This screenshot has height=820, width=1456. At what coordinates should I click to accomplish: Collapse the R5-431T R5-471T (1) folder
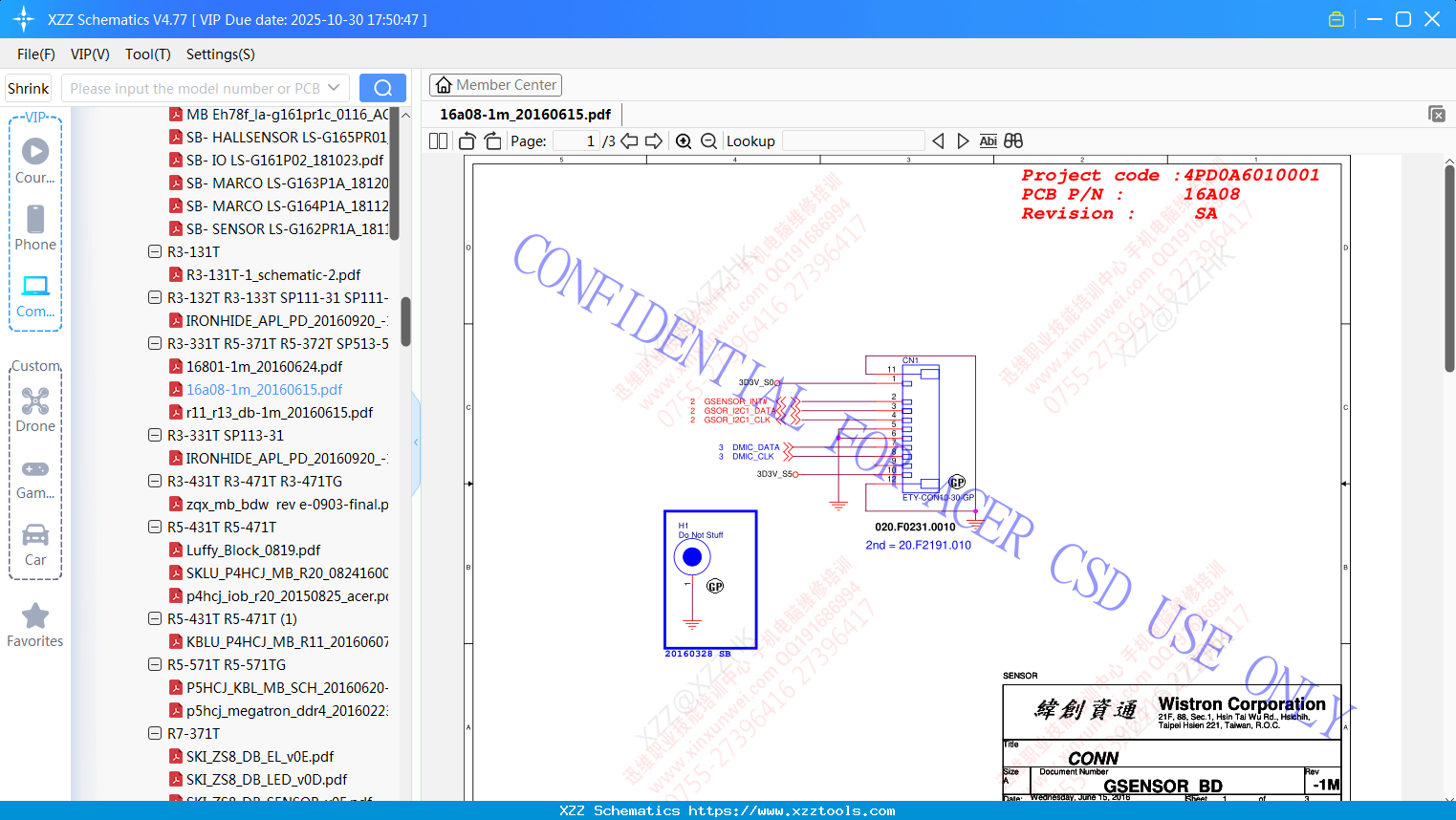(x=155, y=618)
